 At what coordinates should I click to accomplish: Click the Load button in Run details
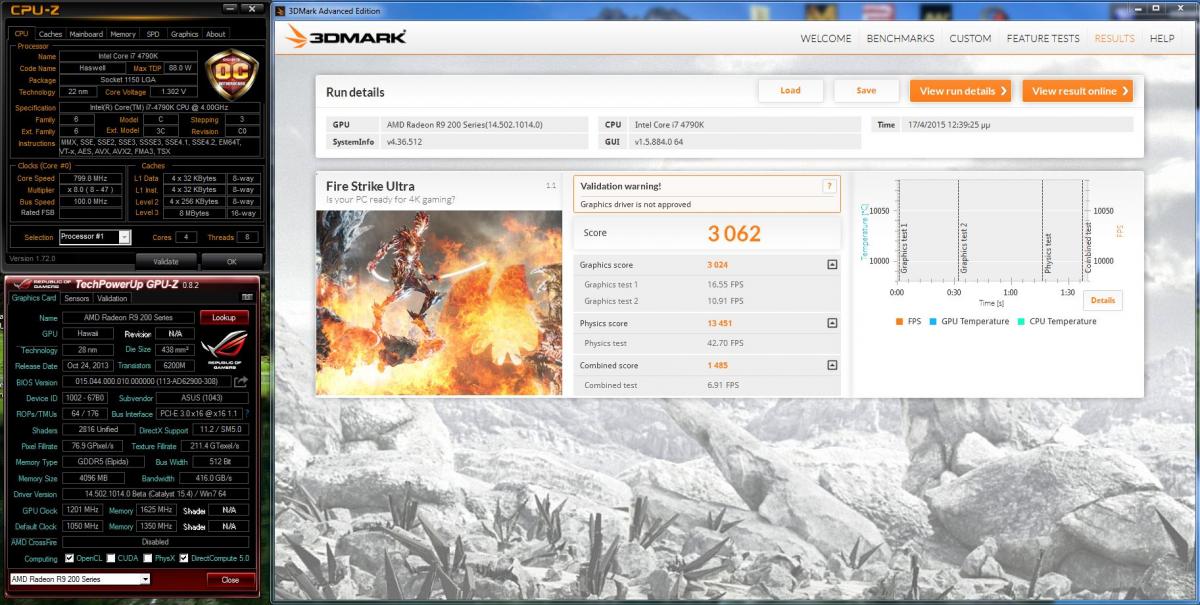(790, 90)
